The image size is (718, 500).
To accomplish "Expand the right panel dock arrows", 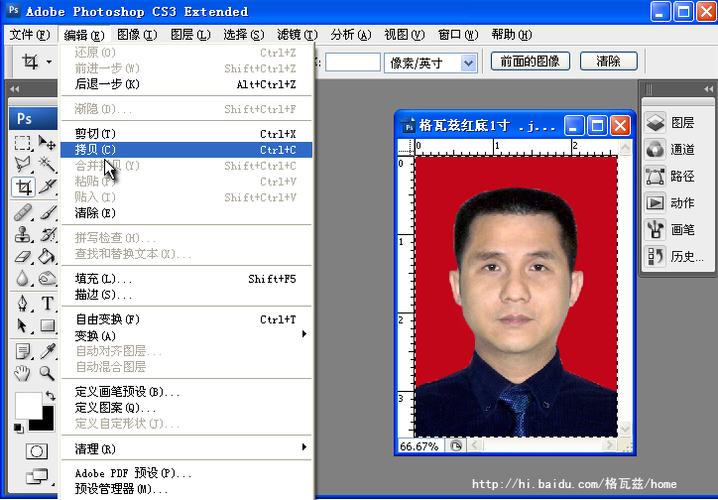I will coord(708,89).
